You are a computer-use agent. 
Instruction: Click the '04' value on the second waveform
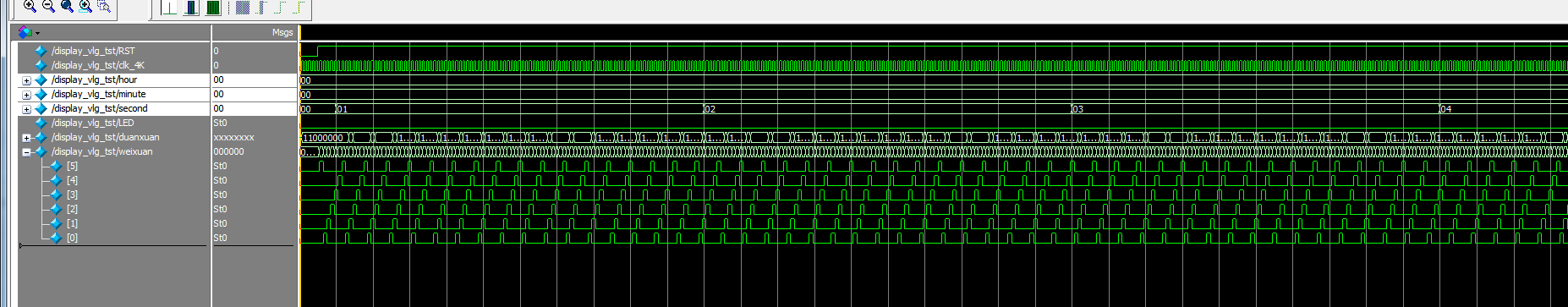coord(1445,109)
